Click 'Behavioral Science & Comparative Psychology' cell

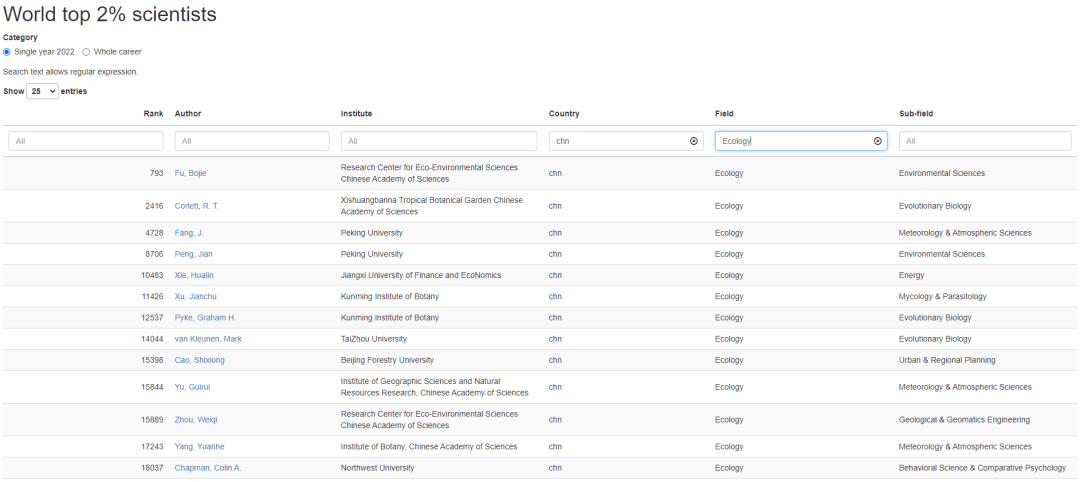pos(982,468)
